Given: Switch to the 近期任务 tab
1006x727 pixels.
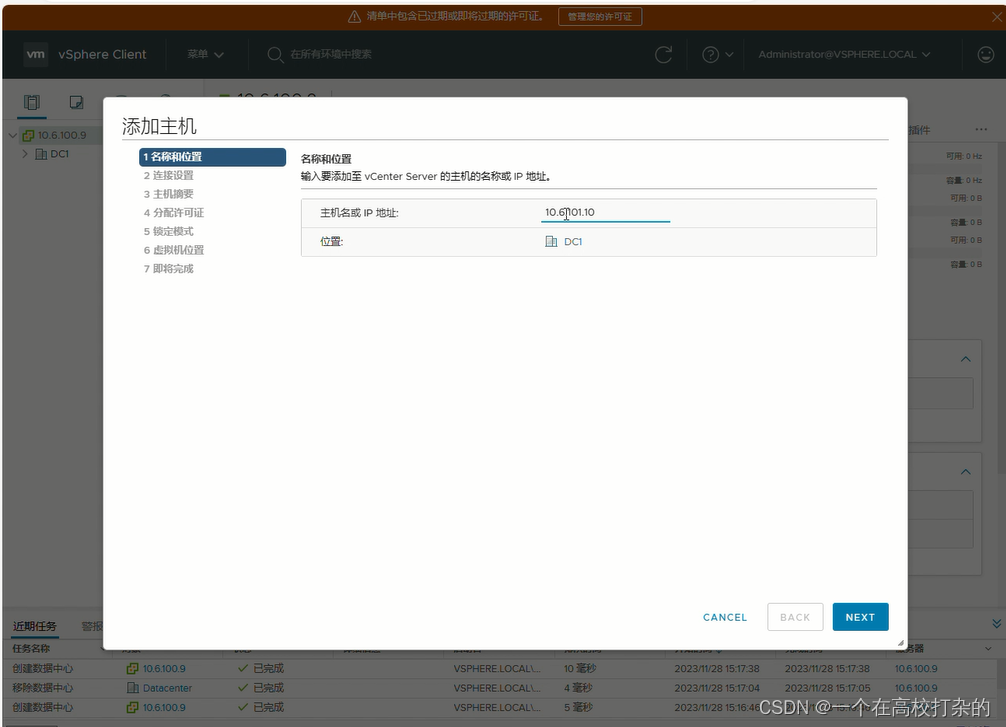Looking at the screenshot, I should [x=35, y=626].
